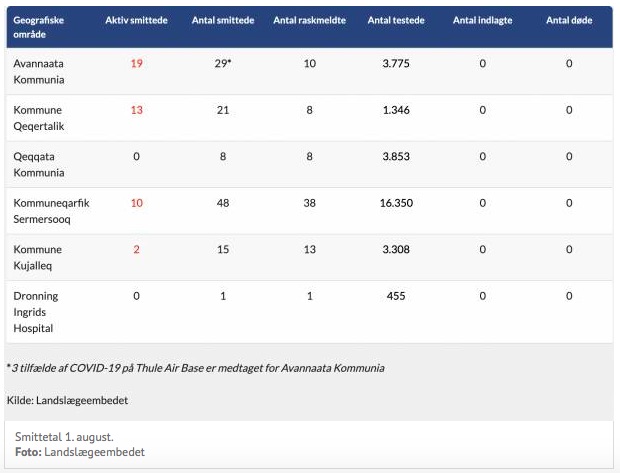
Task: Select the Qeqqata Kommunia row label
Action: coord(39,164)
